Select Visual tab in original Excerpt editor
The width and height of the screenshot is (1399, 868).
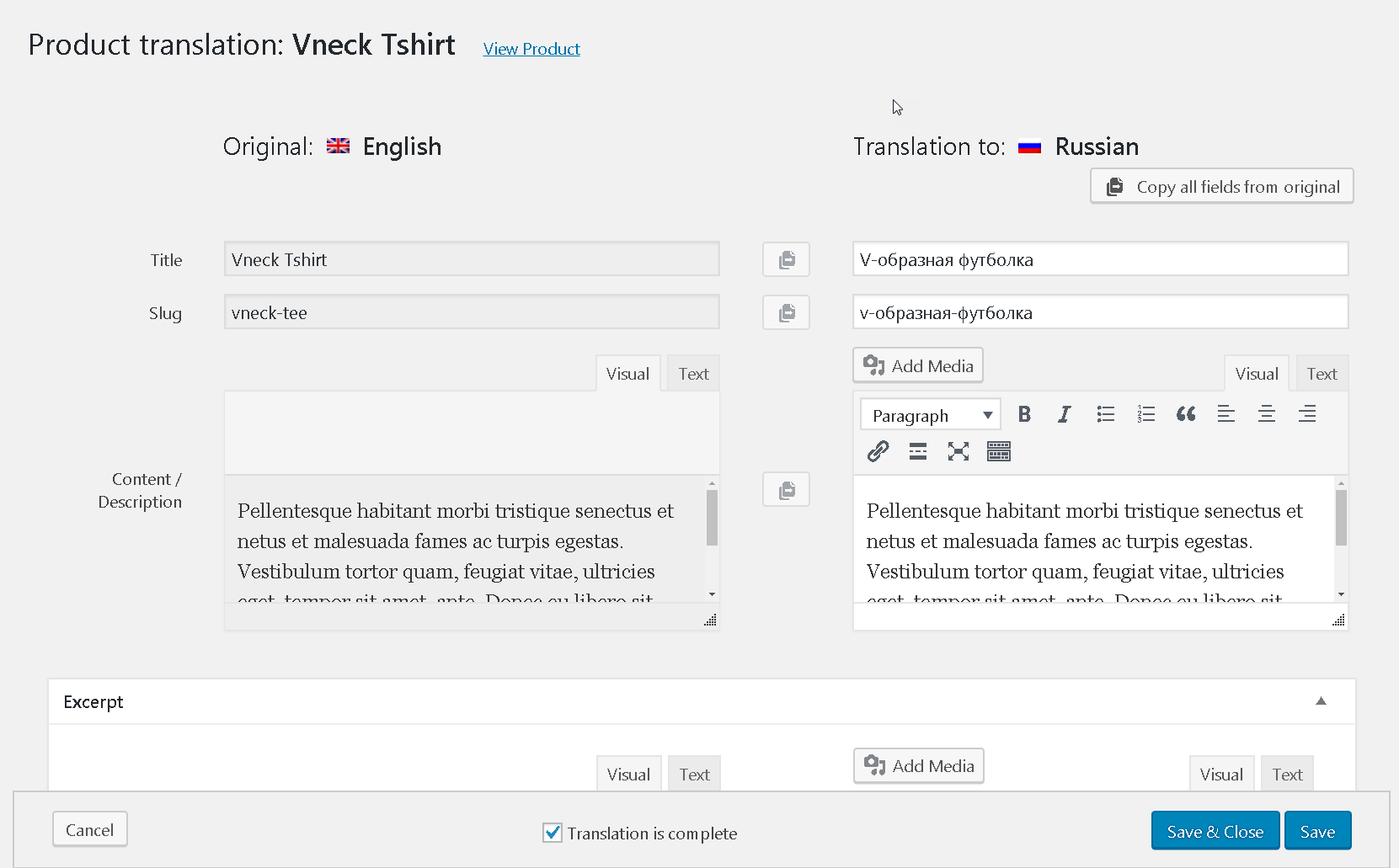[628, 774]
